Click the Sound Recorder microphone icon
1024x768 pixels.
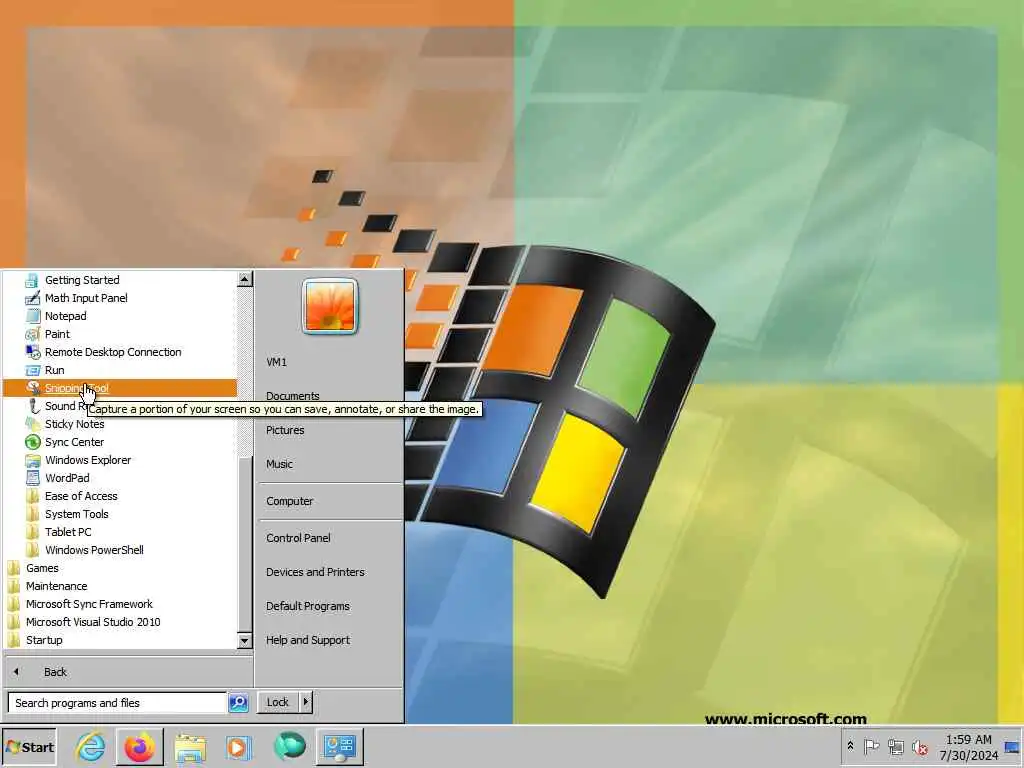click(x=32, y=406)
